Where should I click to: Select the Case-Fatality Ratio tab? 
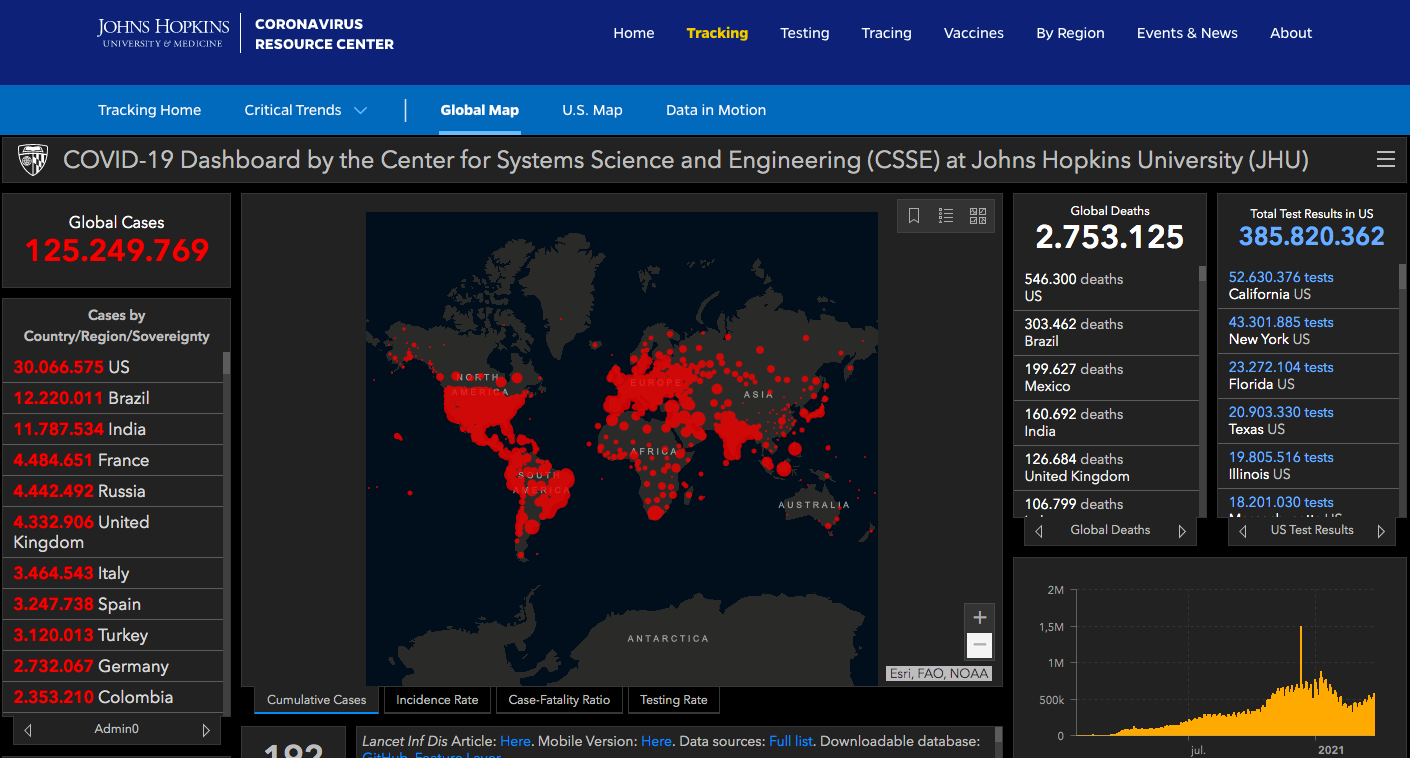click(x=559, y=700)
